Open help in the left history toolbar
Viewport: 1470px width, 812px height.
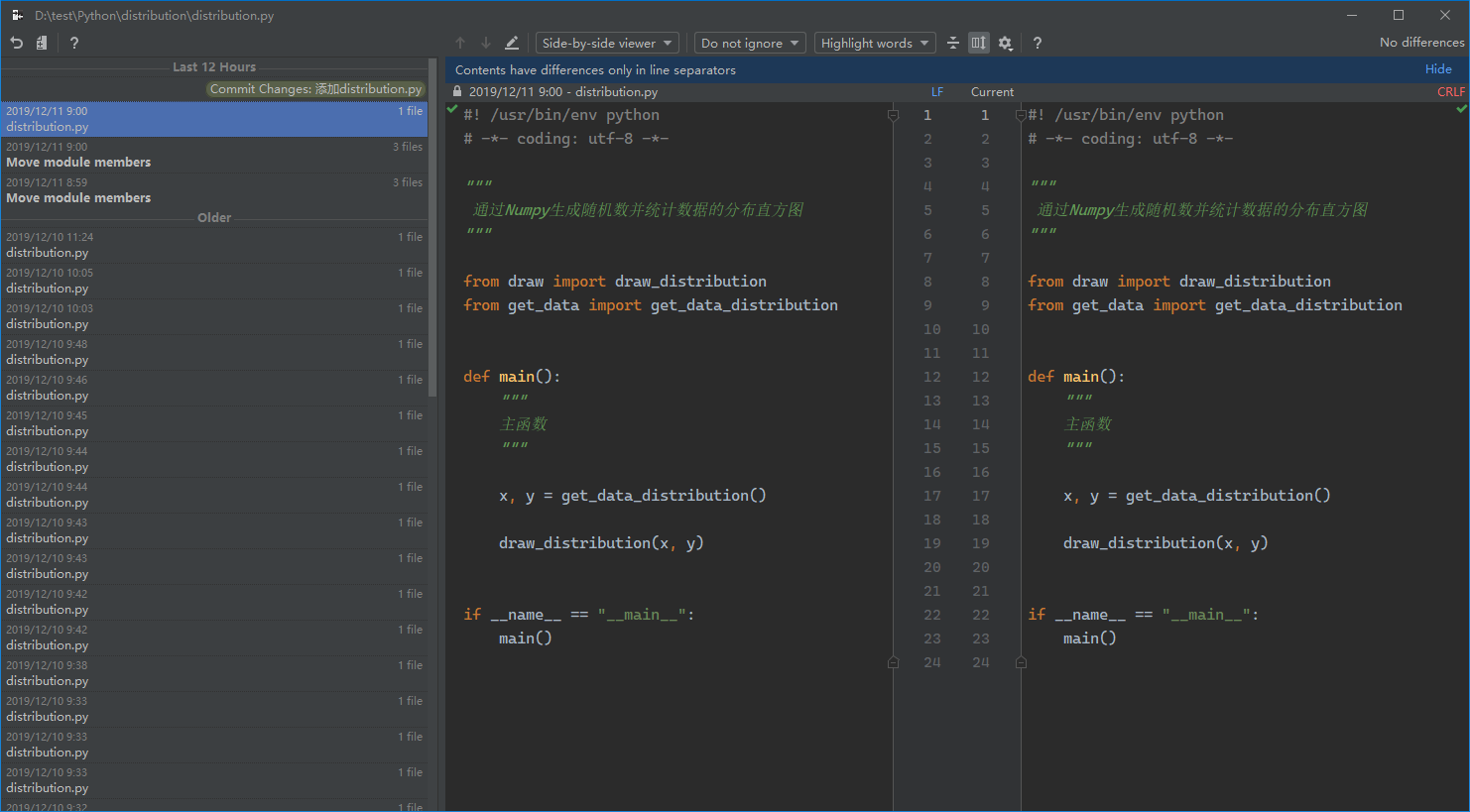pos(74,43)
